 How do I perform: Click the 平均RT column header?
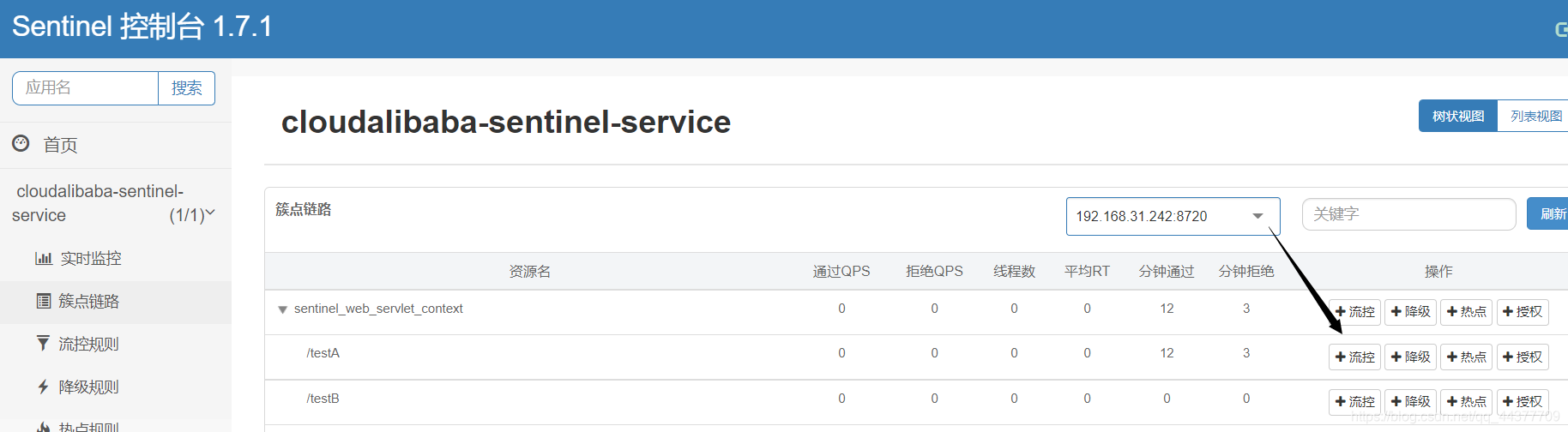click(1087, 272)
